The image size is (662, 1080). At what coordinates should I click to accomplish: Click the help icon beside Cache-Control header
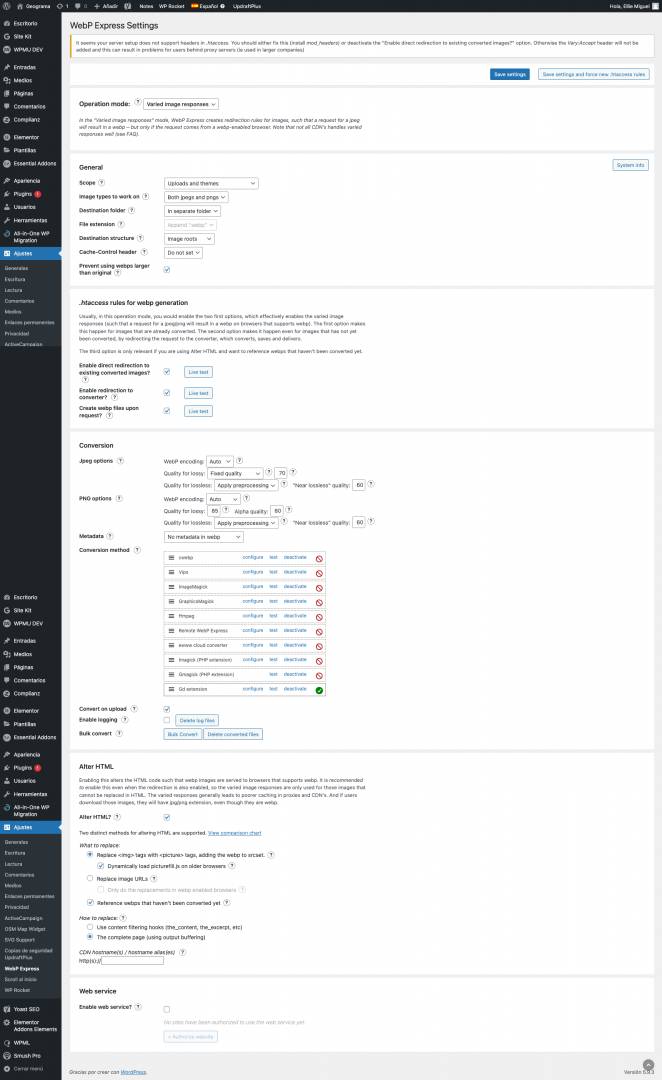(144, 251)
